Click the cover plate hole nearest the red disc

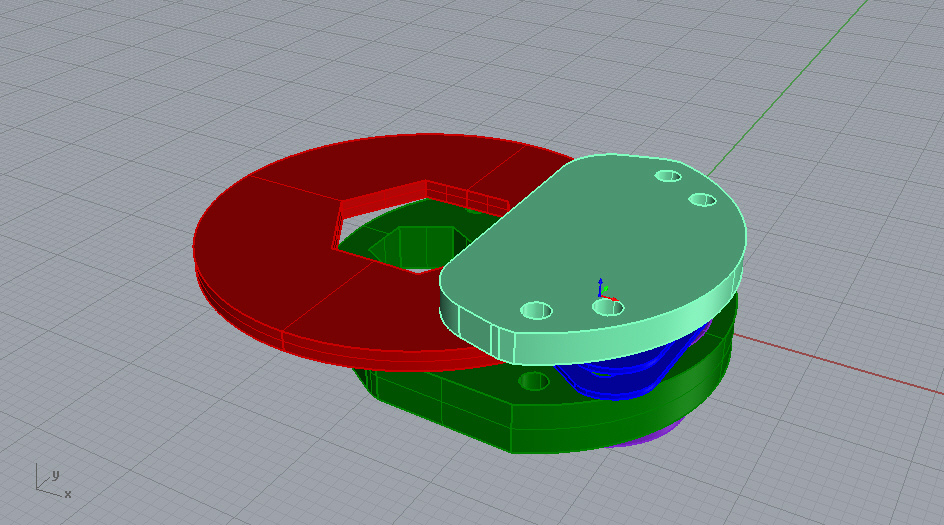point(537,310)
